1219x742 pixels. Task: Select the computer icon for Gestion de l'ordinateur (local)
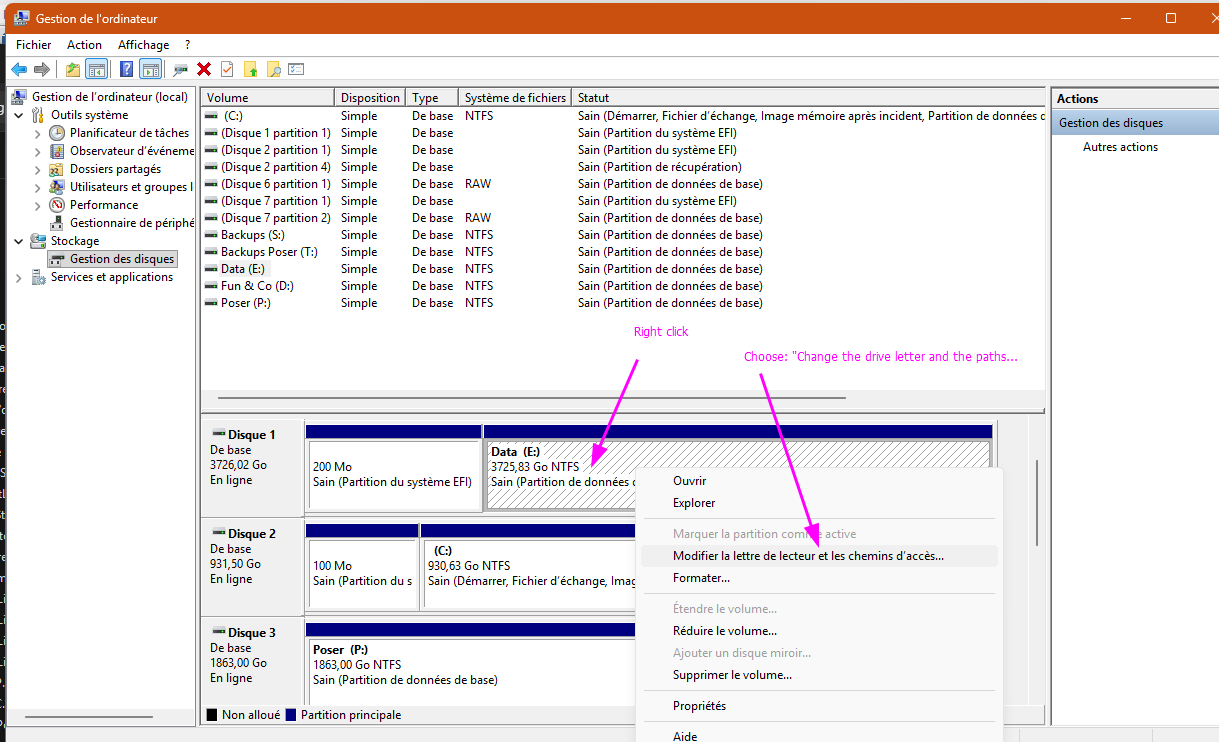pos(20,97)
